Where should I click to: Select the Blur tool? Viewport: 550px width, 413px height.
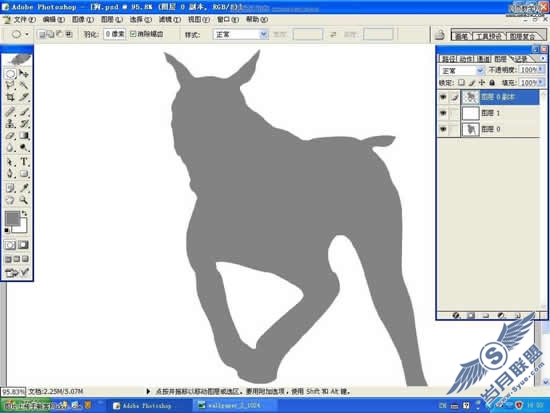[10, 147]
